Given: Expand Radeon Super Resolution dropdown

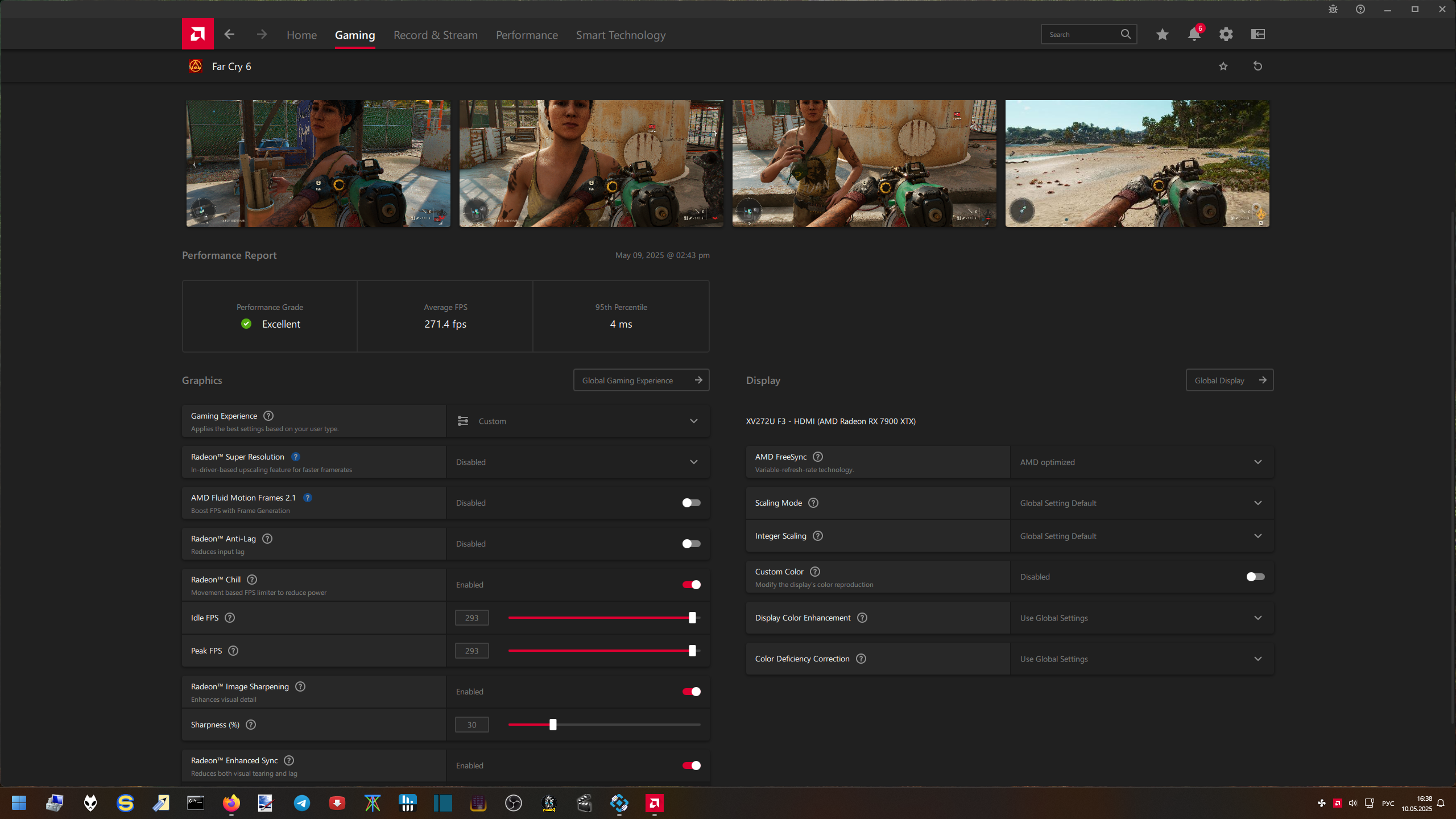Looking at the screenshot, I should (693, 462).
